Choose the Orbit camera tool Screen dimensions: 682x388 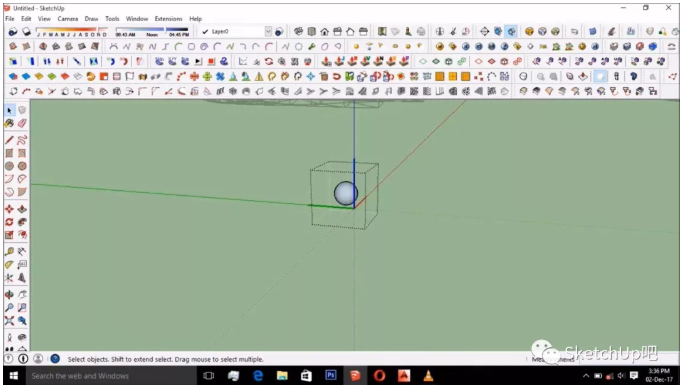(x=9, y=295)
